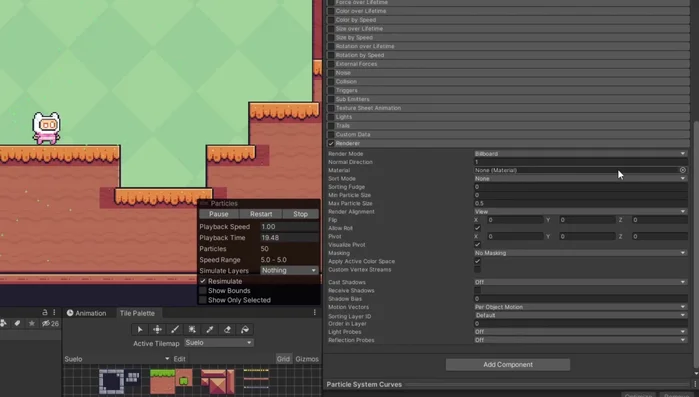Toggle the Visualize Pivot checkbox
The height and width of the screenshot is (397, 699).
click(x=477, y=245)
